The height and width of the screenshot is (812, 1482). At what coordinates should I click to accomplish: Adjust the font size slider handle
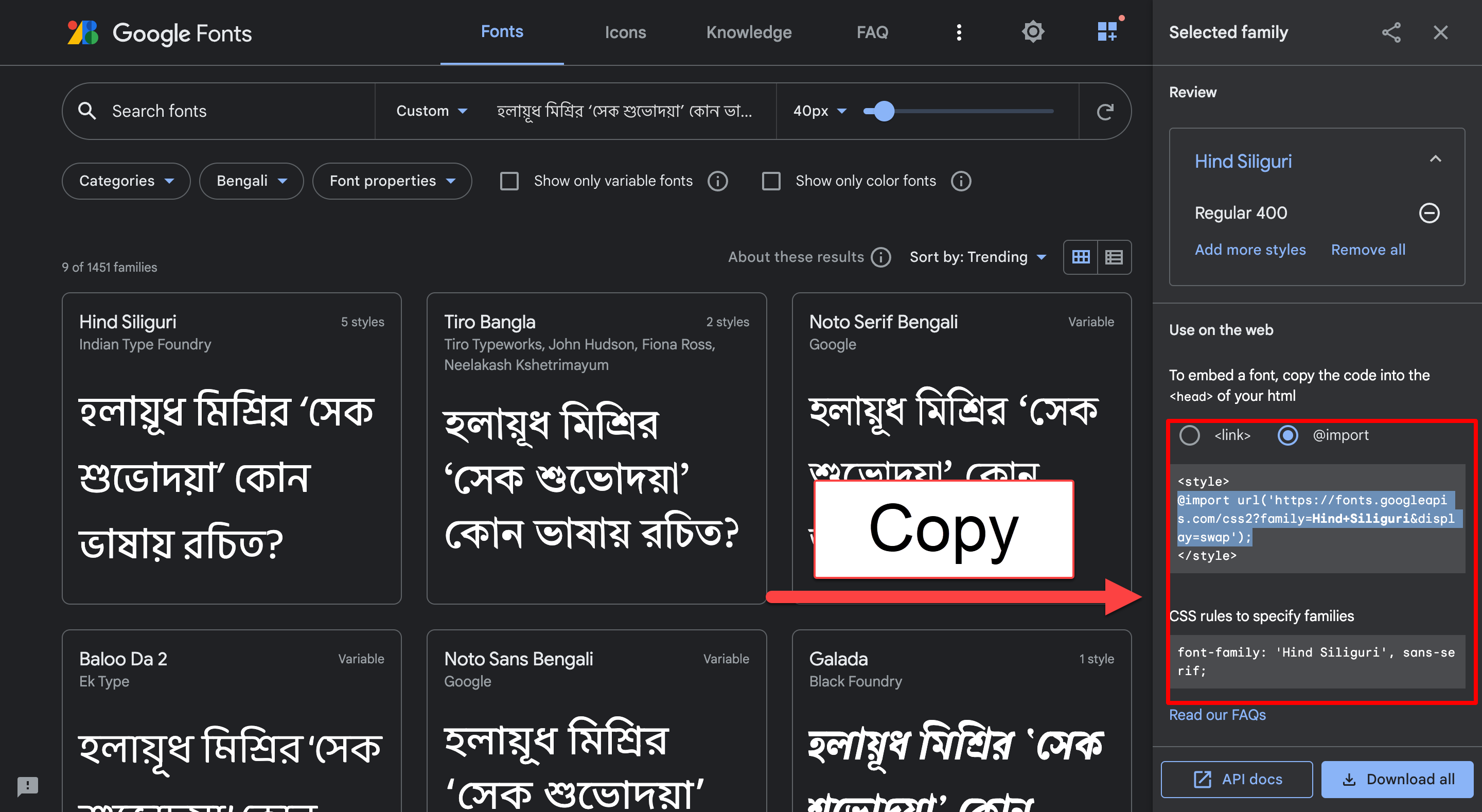pyautogui.click(x=884, y=111)
